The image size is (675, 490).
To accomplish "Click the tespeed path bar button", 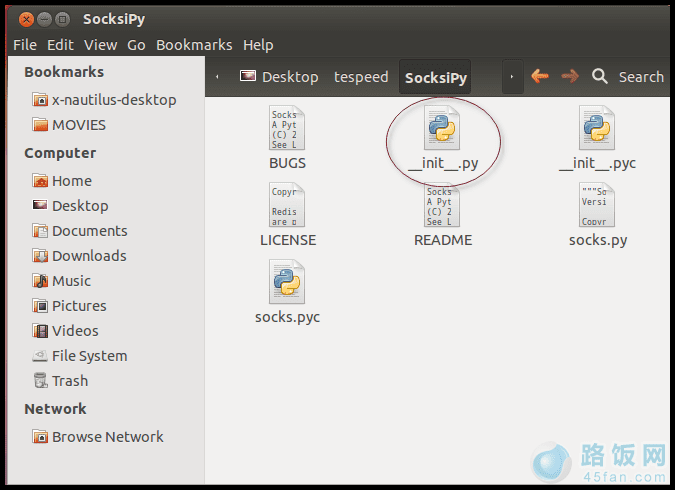I will pyautogui.click(x=361, y=77).
